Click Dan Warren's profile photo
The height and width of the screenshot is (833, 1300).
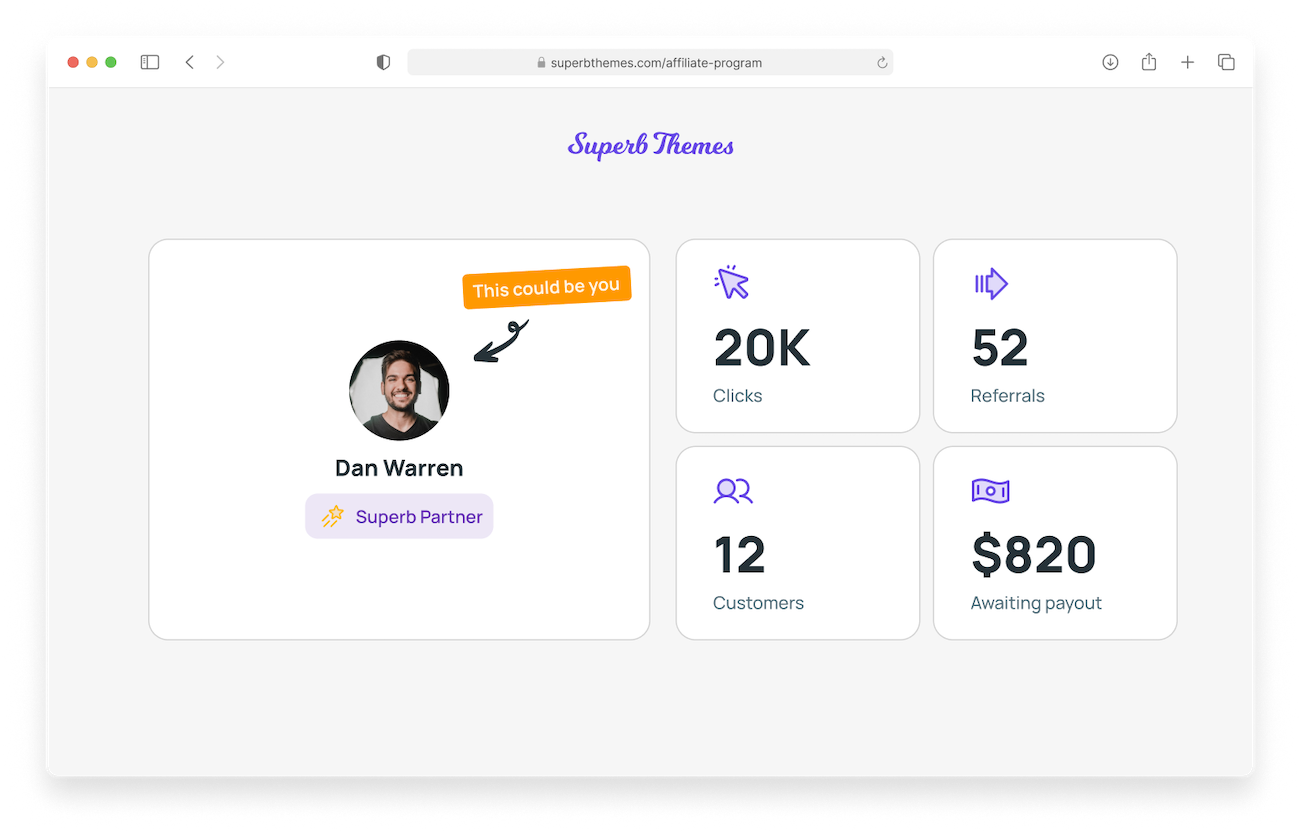pyautogui.click(x=399, y=390)
